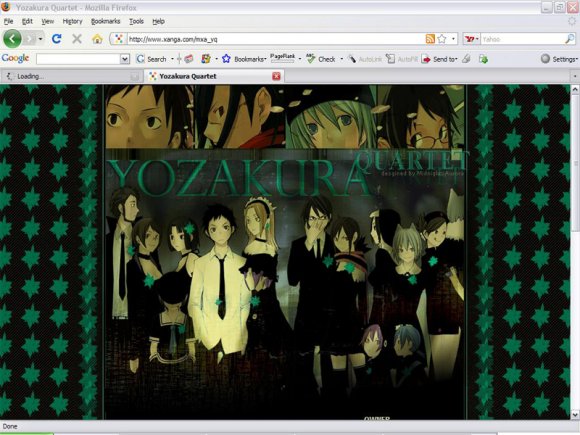Open the dropdown arrow next to PageRank
The image size is (580, 435).
tap(300, 59)
